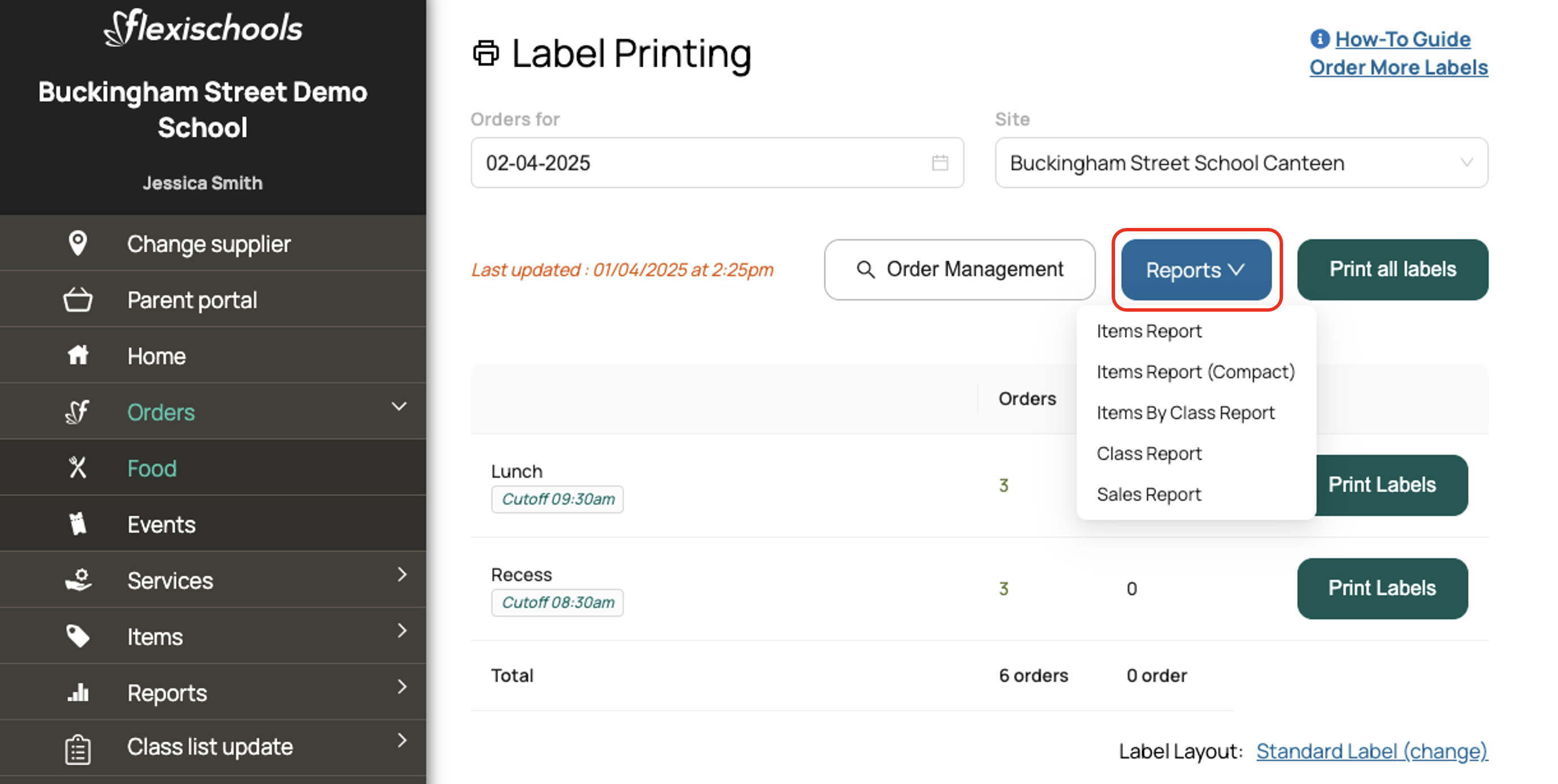Click the Class list update clipboard icon
Viewport: 1558px width, 784px height.
pyautogui.click(x=78, y=749)
